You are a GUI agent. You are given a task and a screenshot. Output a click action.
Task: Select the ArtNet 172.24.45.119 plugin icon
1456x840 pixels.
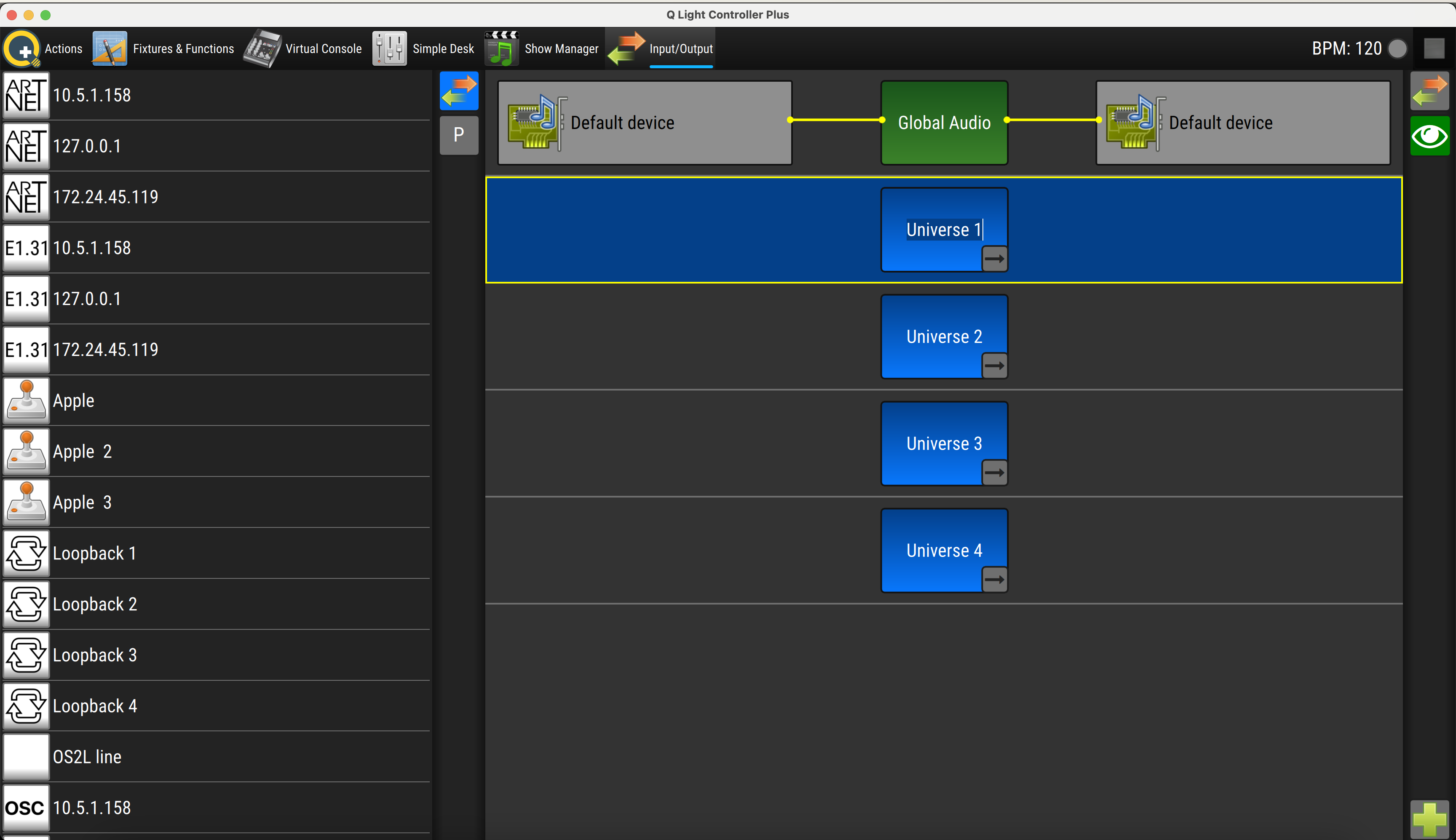pos(26,197)
